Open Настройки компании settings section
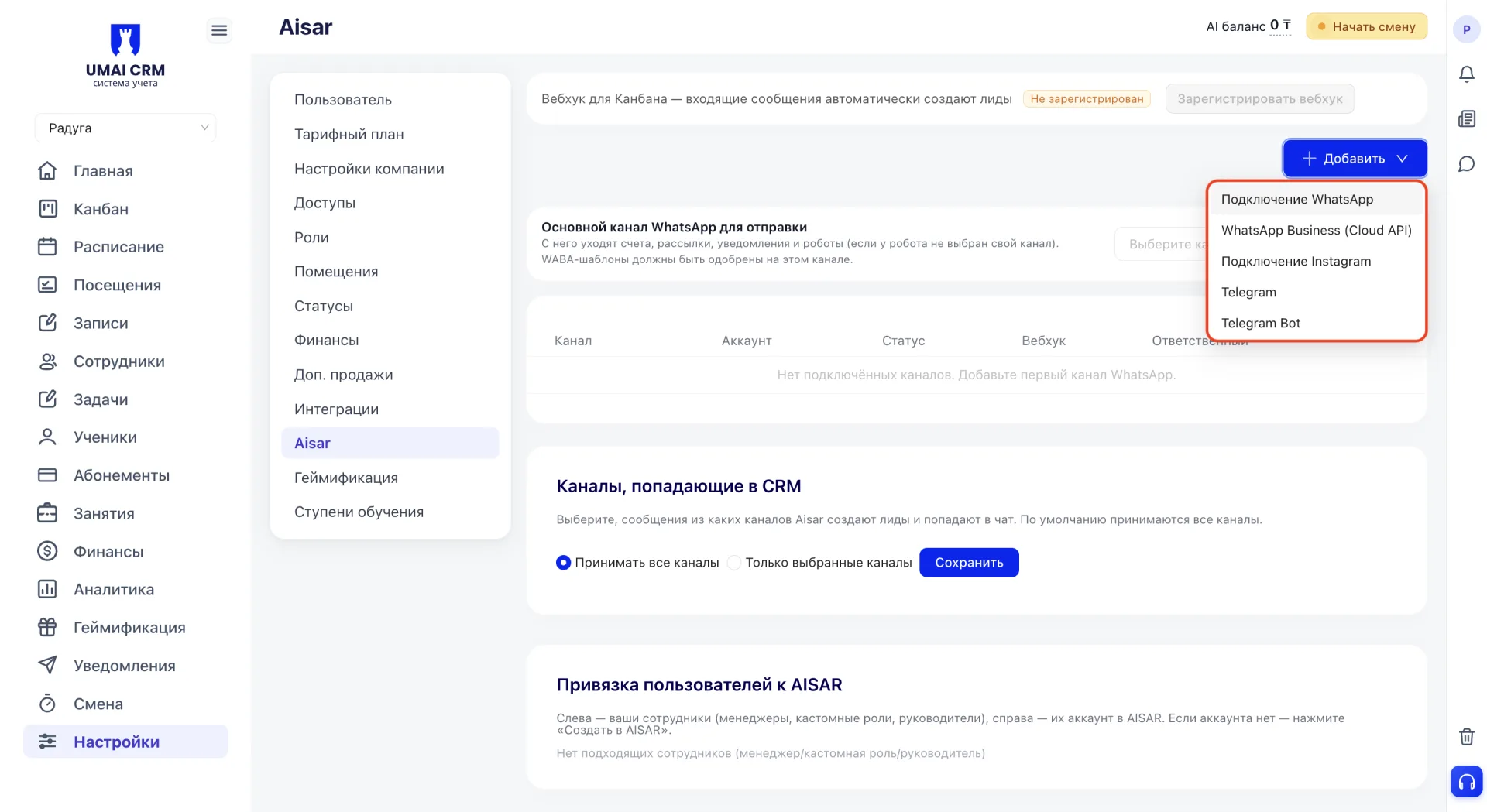Viewport: 1487px width, 812px height. 390,169
